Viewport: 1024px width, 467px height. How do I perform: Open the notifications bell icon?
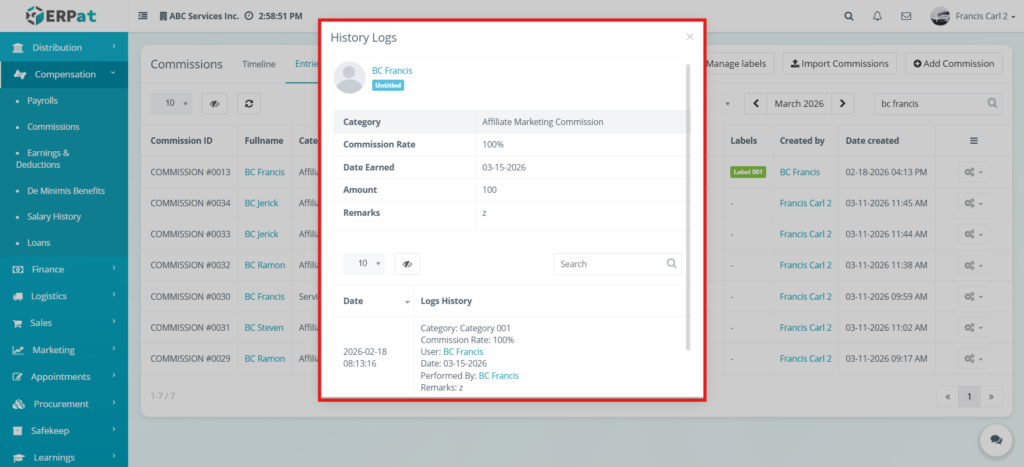[877, 17]
